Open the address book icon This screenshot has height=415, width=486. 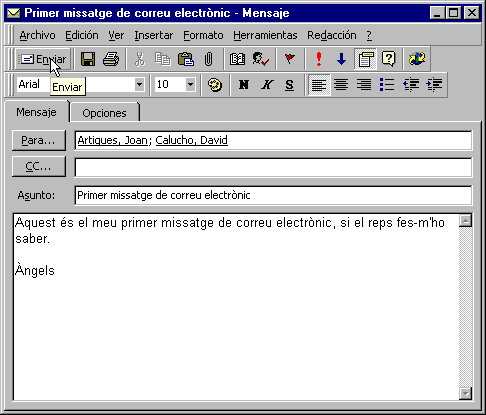[237, 59]
